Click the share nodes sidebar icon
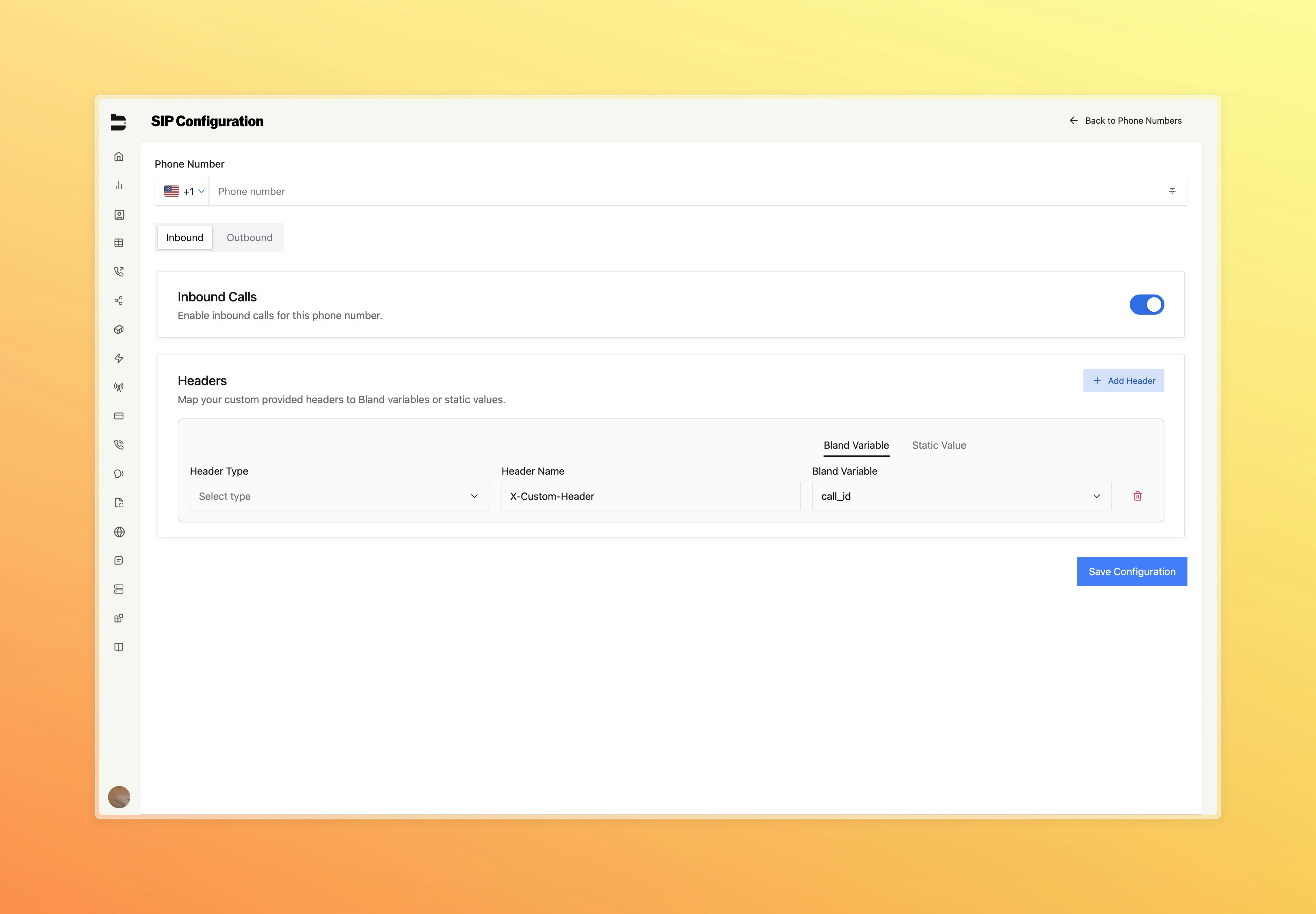The width and height of the screenshot is (1316, 914). pos(118,301)
